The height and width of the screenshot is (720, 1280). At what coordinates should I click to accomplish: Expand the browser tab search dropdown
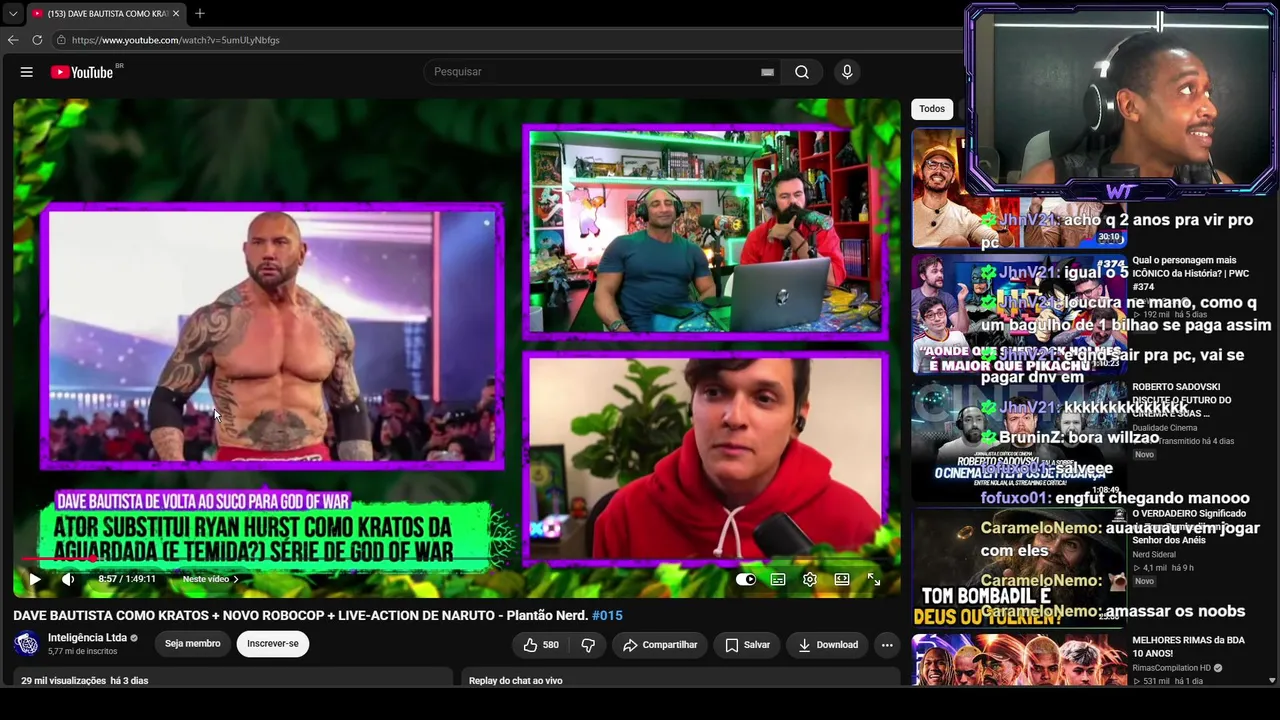coord(13,13)
